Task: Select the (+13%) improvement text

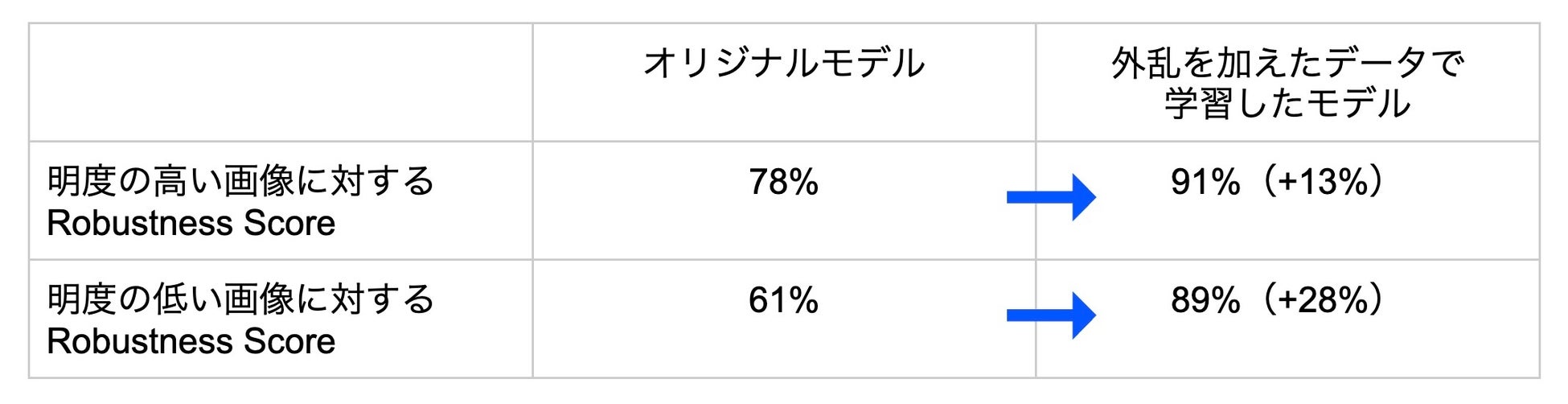Action: [x=1323, y=181]
